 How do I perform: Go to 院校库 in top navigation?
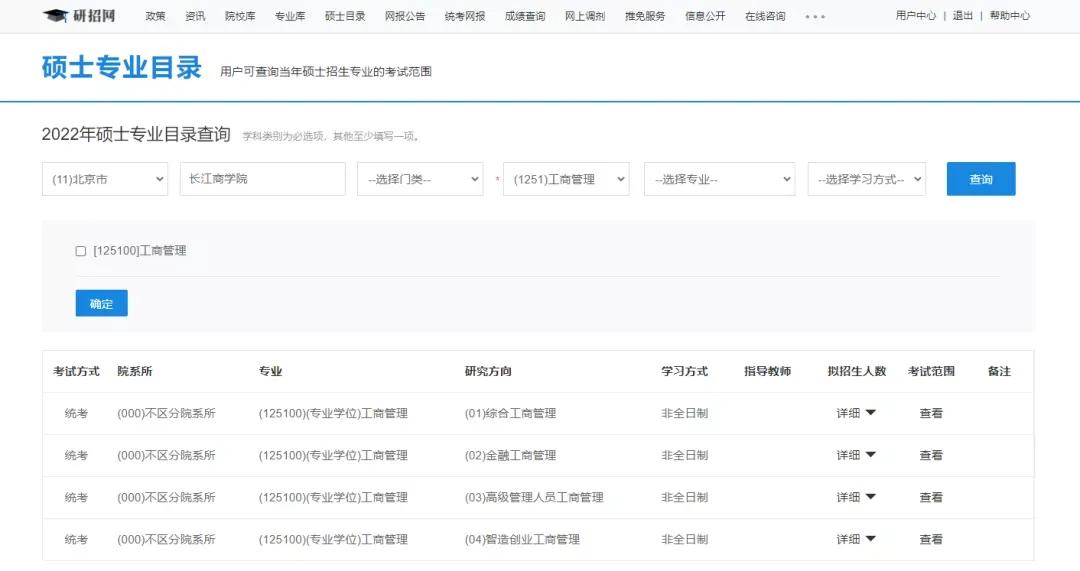click(x=240, y=16)
